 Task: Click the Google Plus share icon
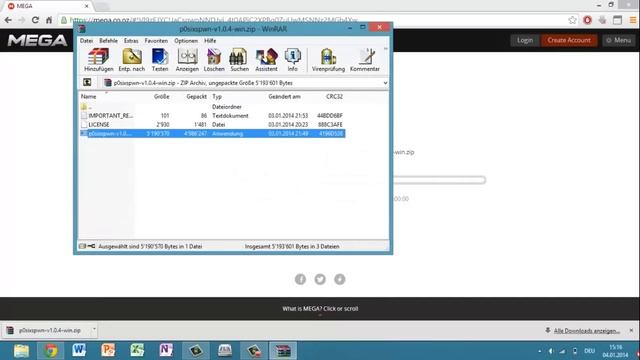click(x=340, y=279)
